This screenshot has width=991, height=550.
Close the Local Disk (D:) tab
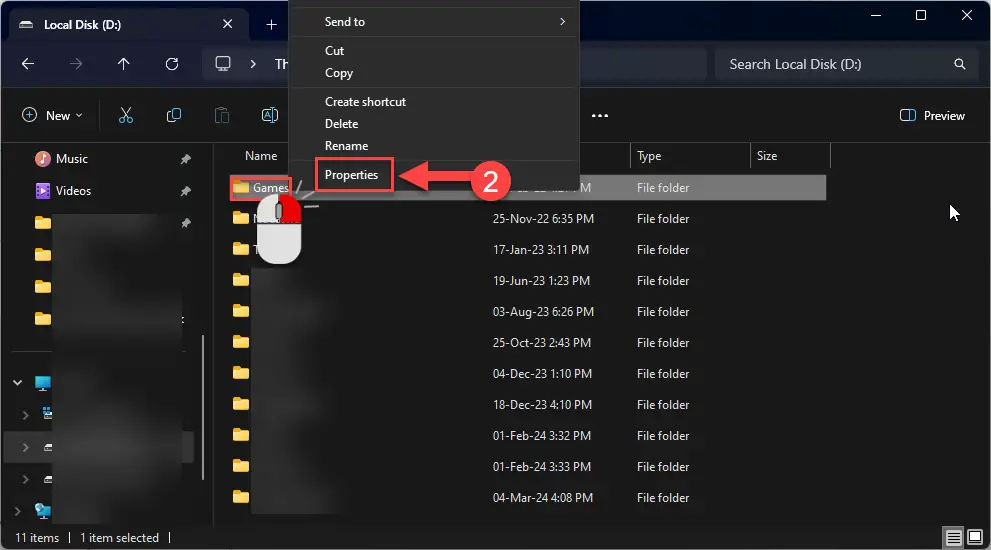[x=228, y=24]
